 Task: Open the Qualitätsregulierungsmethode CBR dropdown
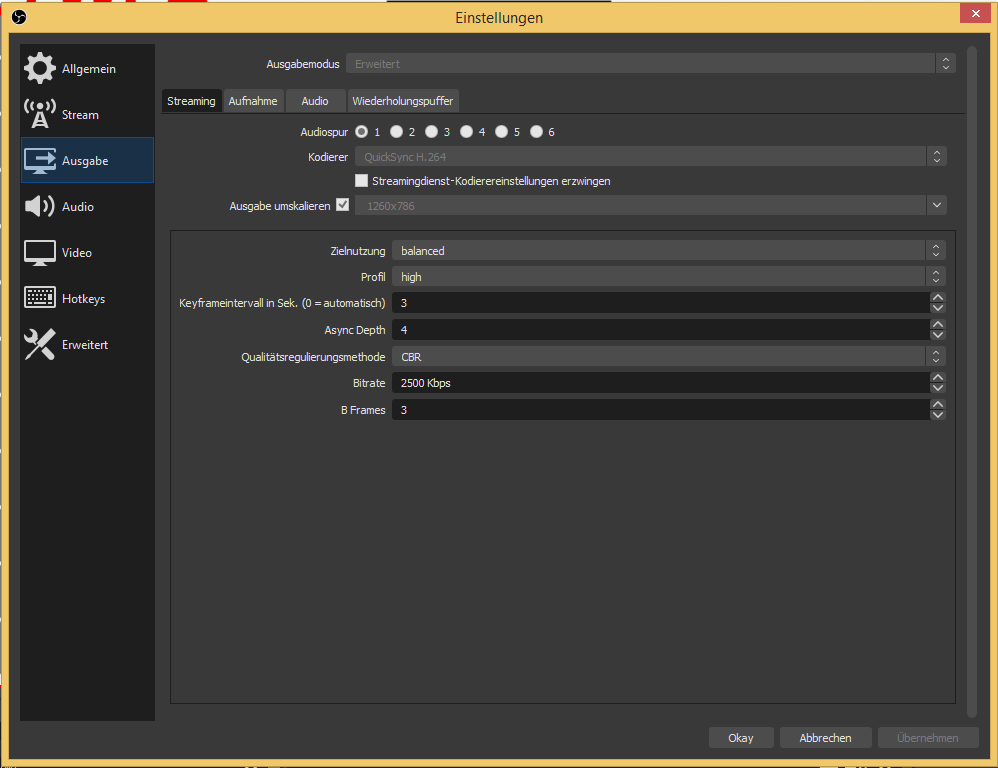click(x=668, y=357)
